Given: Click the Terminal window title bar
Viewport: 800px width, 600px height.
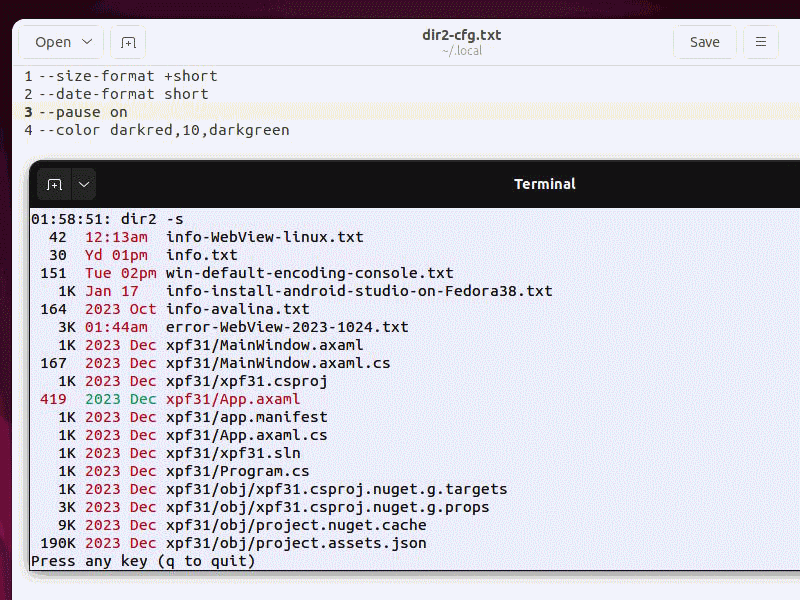Looking at the screenshot, I should click(x=544, y=184).
